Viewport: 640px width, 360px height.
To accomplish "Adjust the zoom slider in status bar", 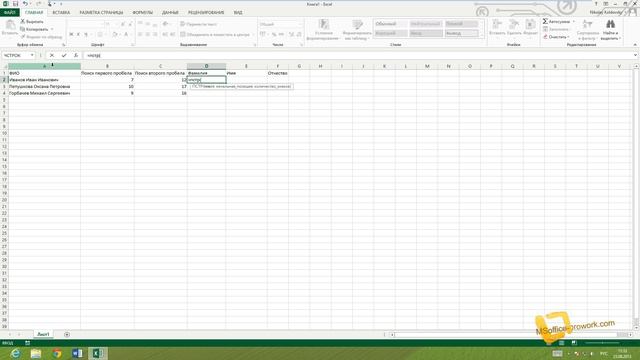I will (x=602, y=343).
